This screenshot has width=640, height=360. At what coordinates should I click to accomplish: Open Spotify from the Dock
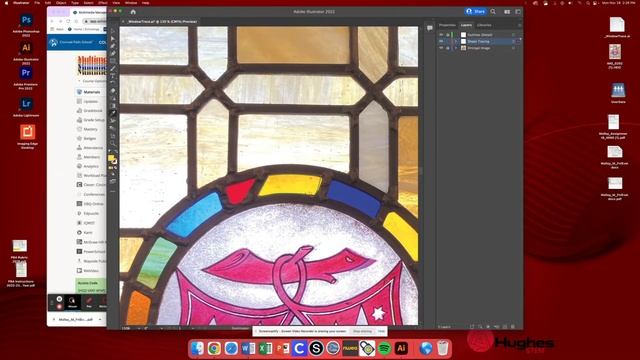click(384, 348)
